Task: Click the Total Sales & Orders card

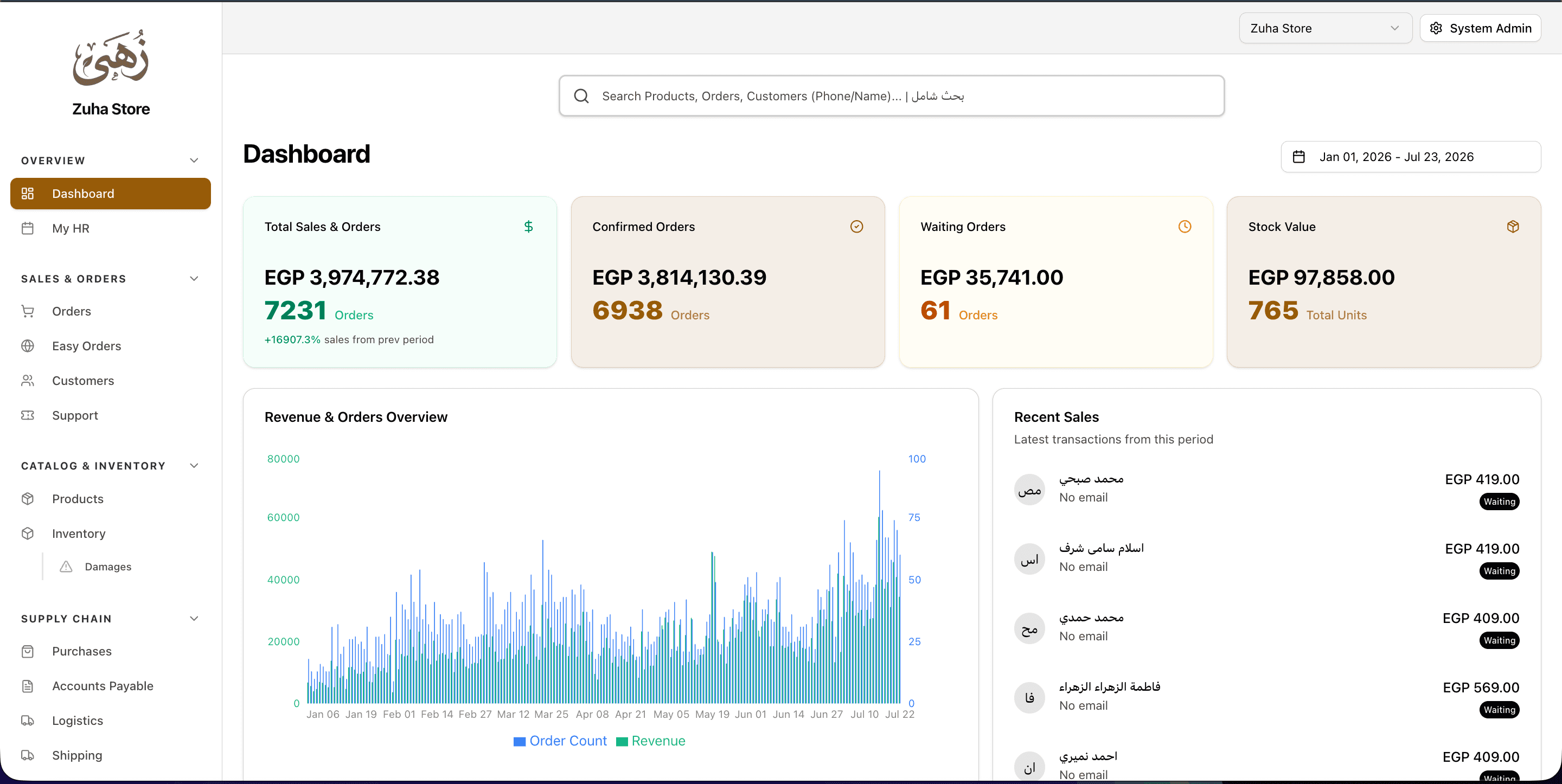Action: click(x=400, y=281)
